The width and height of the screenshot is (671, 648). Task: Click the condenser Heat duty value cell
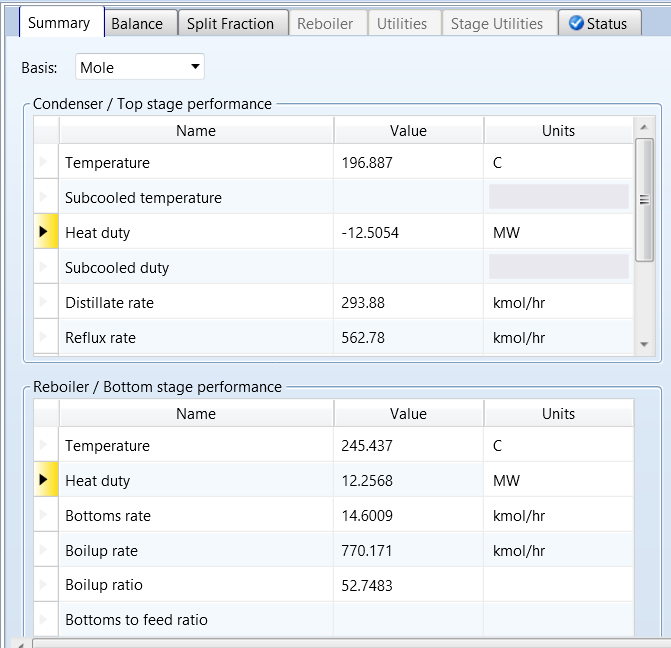pyautogui.click(x=408, y=233)
